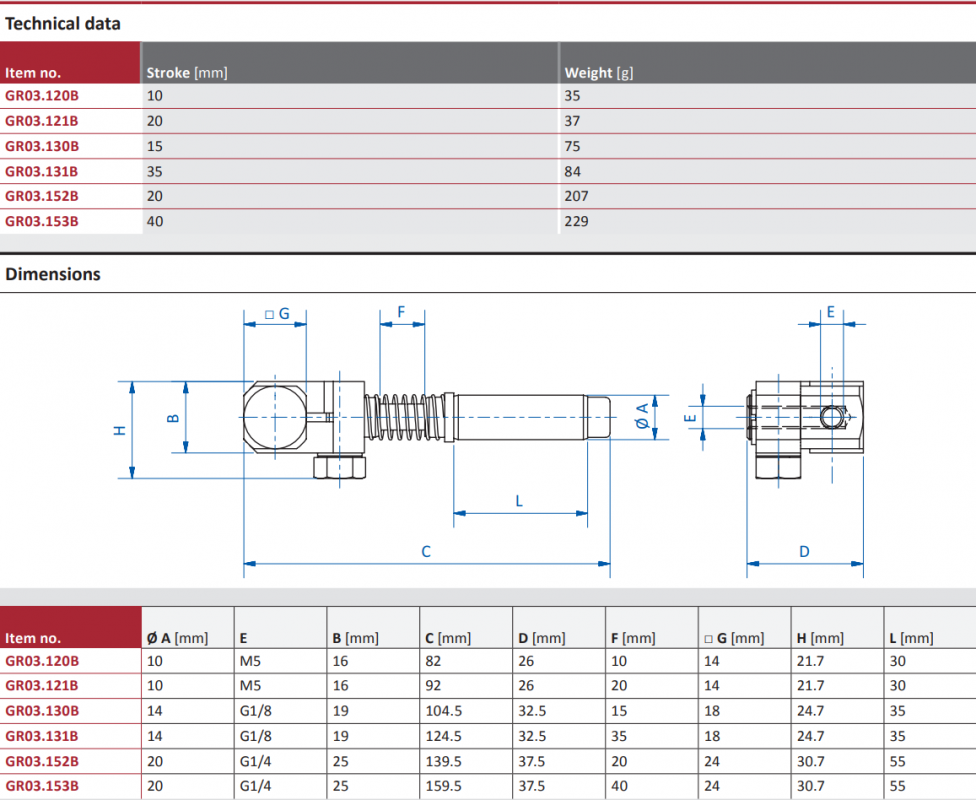Viewport: 976px width, 800px height.
Task: Select GR03.120B in the Technical data table
Action: pyautogui.click(x=42, y=96)
